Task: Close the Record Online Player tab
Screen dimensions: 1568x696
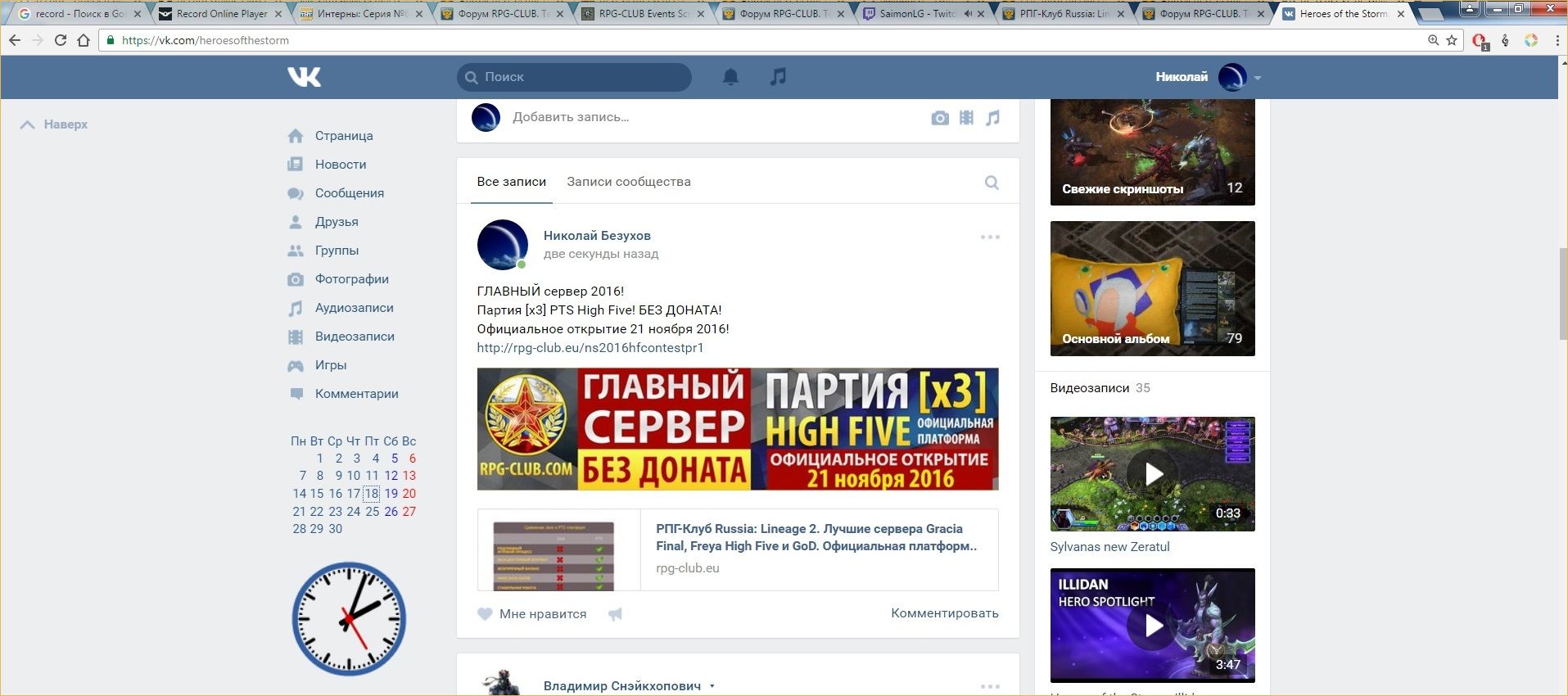Action: pos(278,14)
